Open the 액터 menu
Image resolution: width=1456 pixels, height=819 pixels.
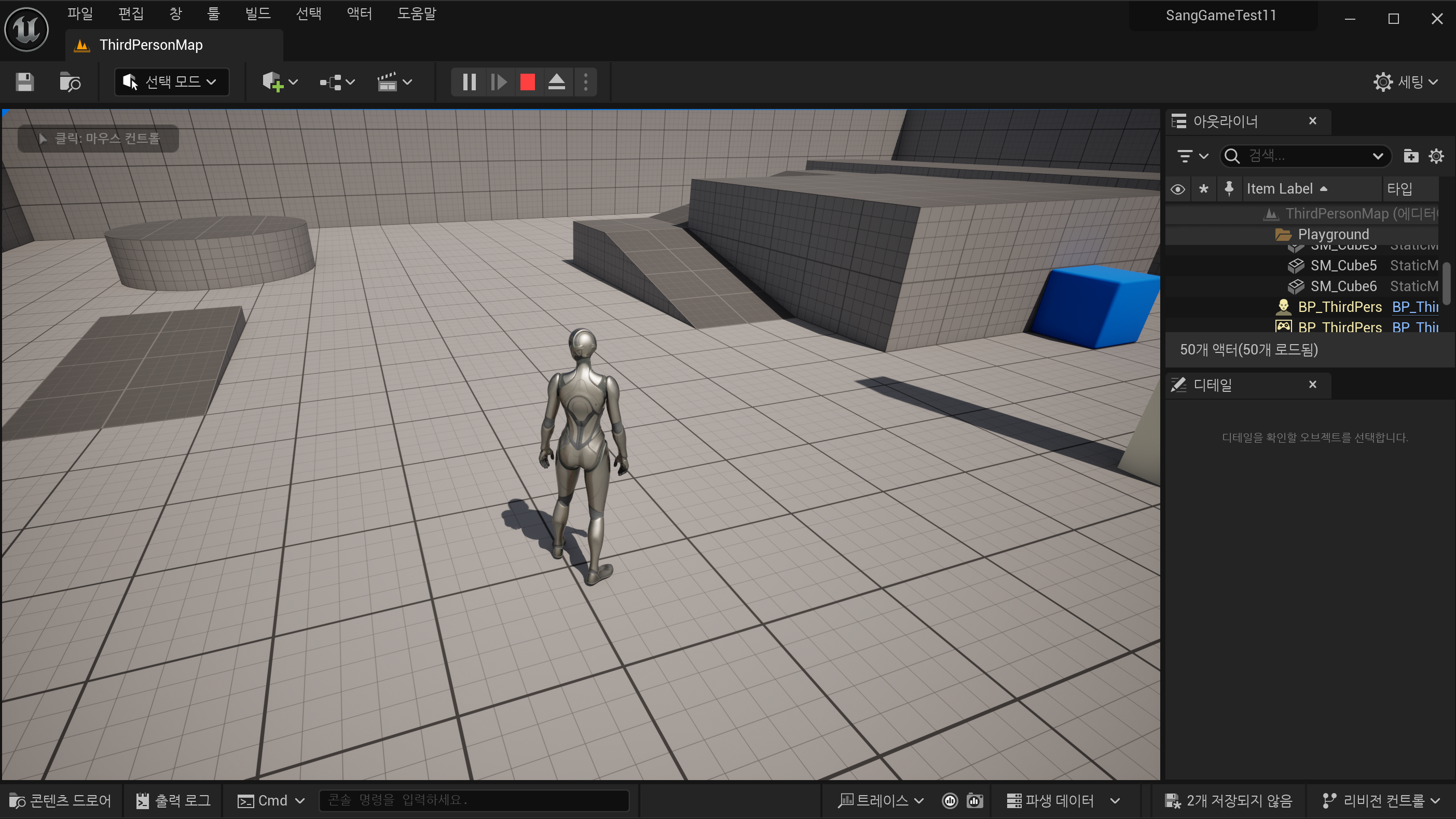coord(360,13)
